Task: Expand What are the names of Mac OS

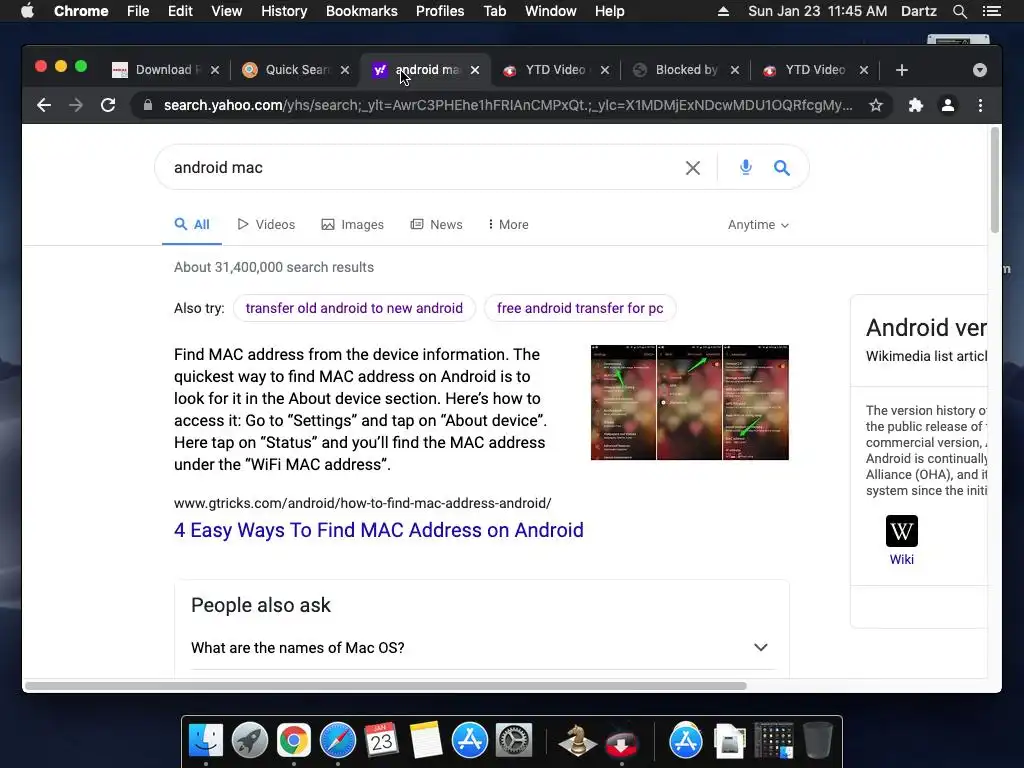Action: [482, 648]
